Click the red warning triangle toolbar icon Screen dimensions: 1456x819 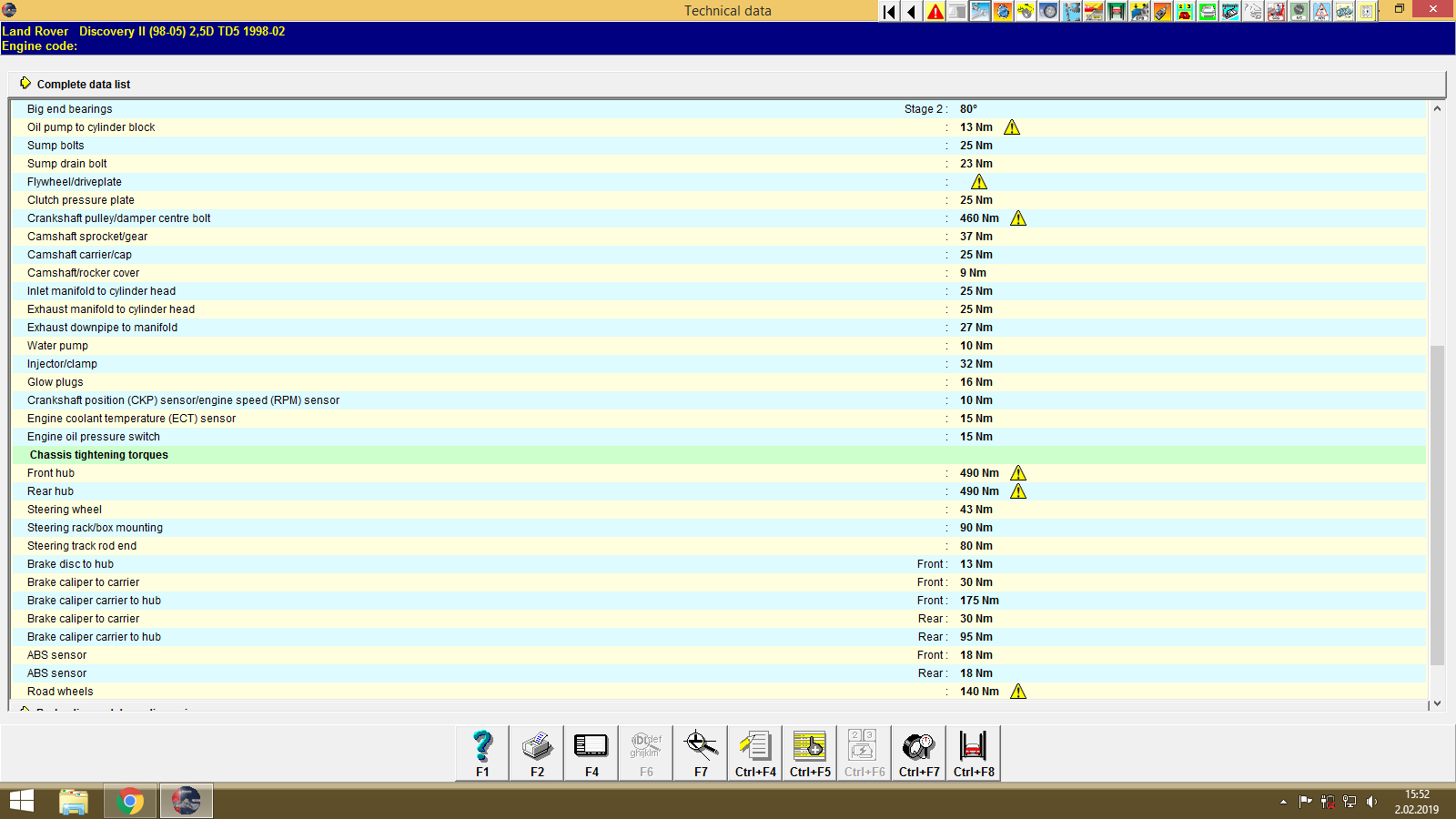tap(935, 12)
